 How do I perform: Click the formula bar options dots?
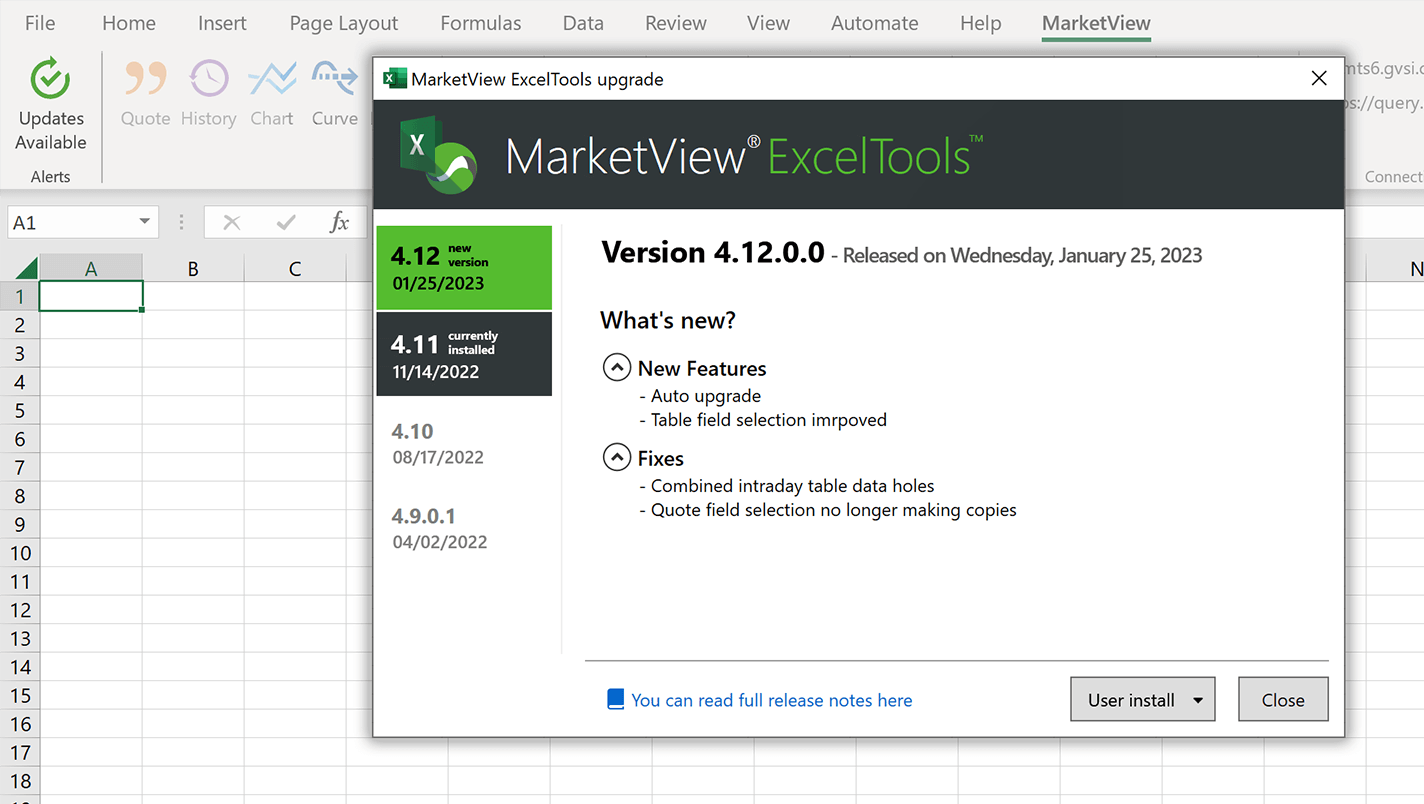click(181, 222)
